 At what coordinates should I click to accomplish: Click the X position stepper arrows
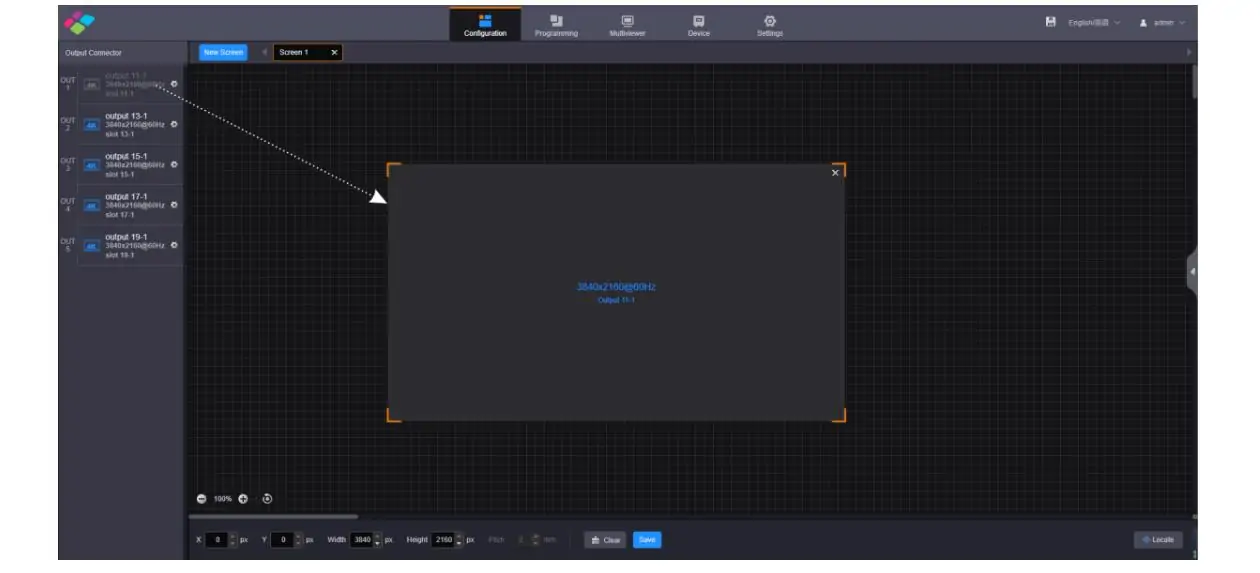coord(234,540)
